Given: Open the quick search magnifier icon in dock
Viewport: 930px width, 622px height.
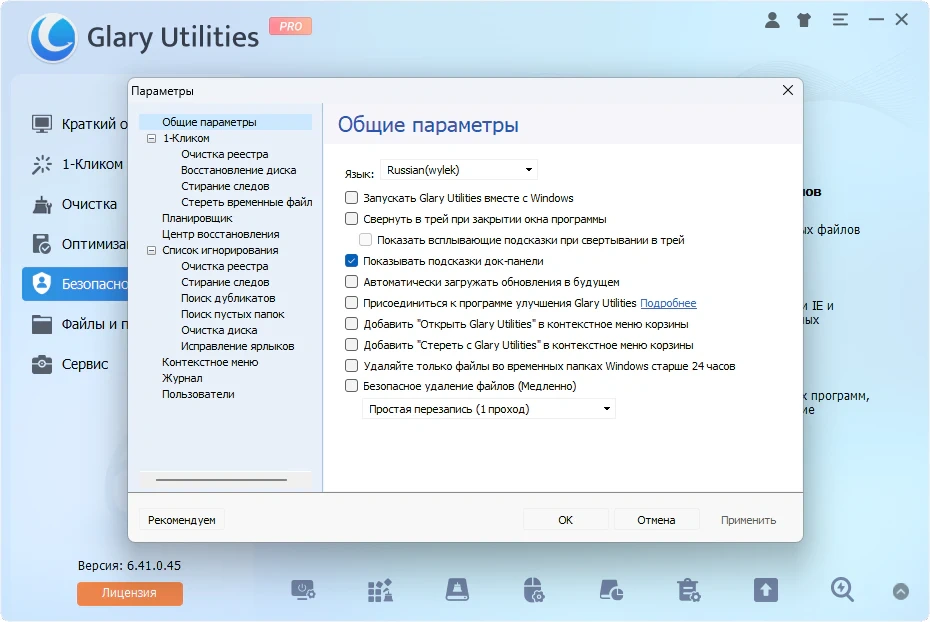Looking at the screenshot, I should point(842,590).
